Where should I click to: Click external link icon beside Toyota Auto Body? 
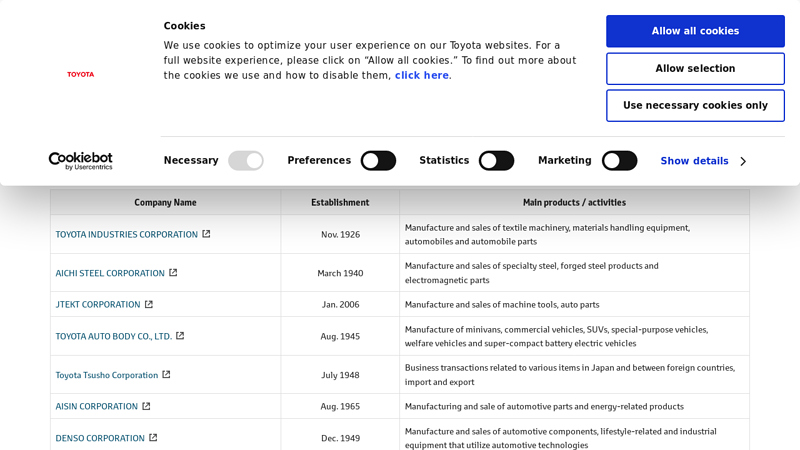click(180, 336)
